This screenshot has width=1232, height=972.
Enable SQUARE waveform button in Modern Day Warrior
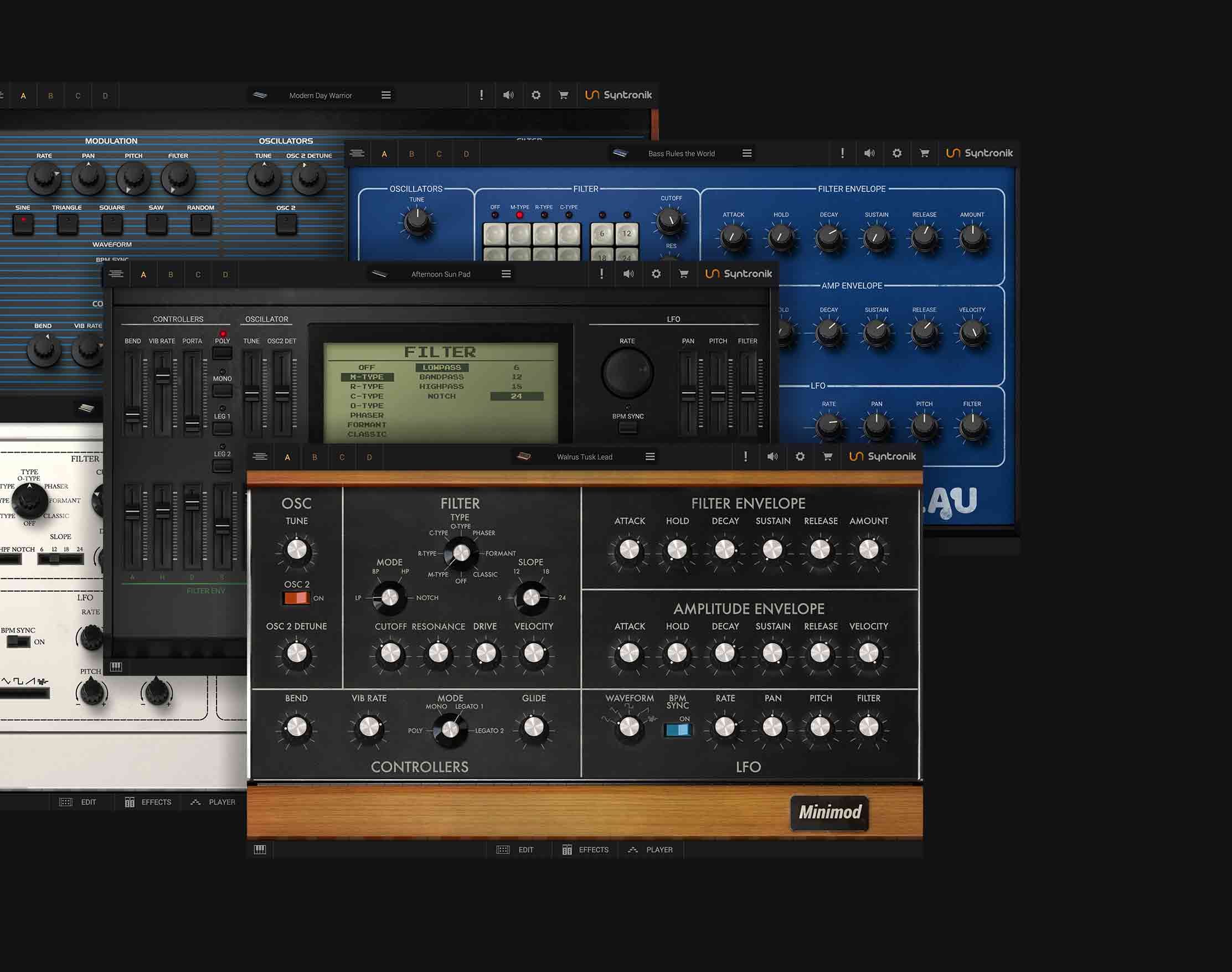pyautogui.click(x=112, y=224)
